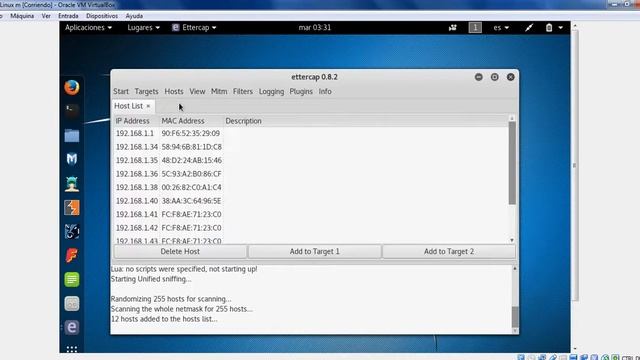Click the clock mar 03:31
640x360 pixels.
click(x=315, y=28)
